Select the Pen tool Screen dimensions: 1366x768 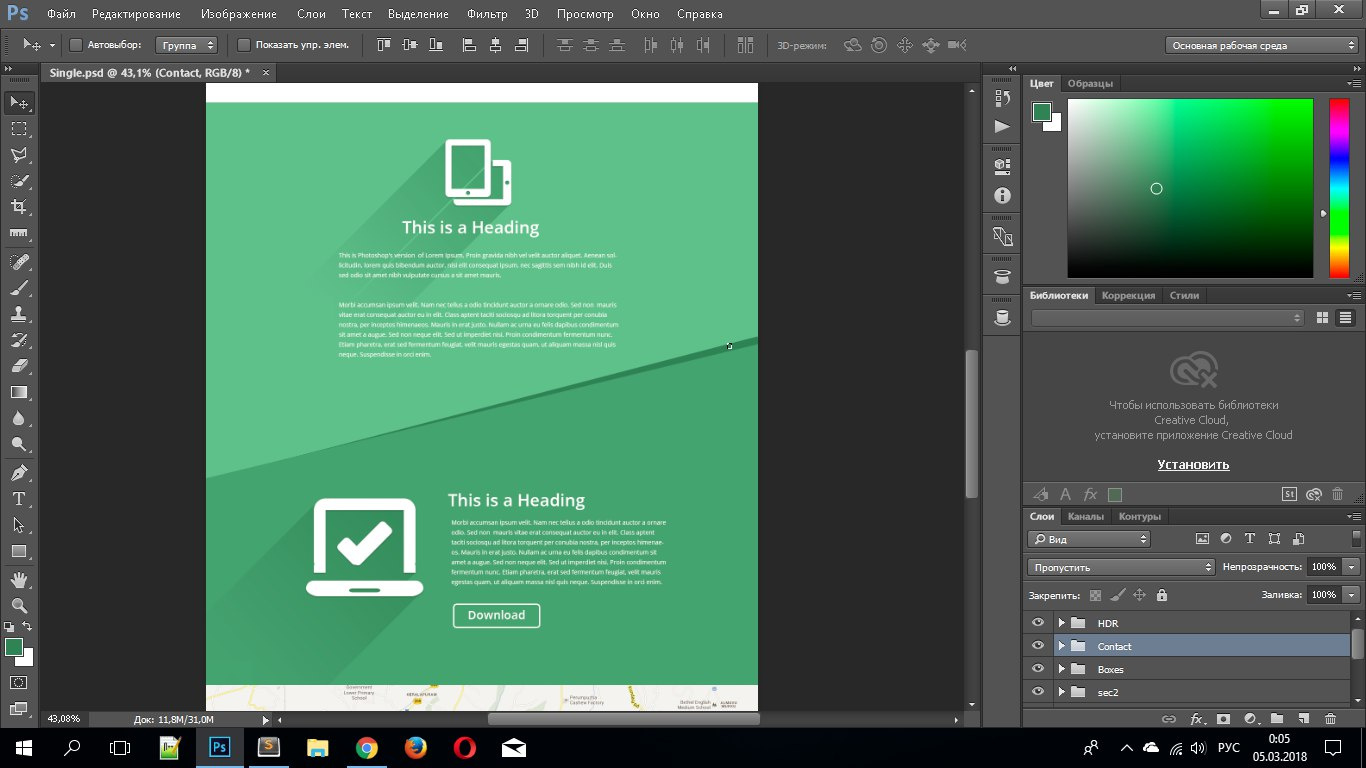(19, 473)
